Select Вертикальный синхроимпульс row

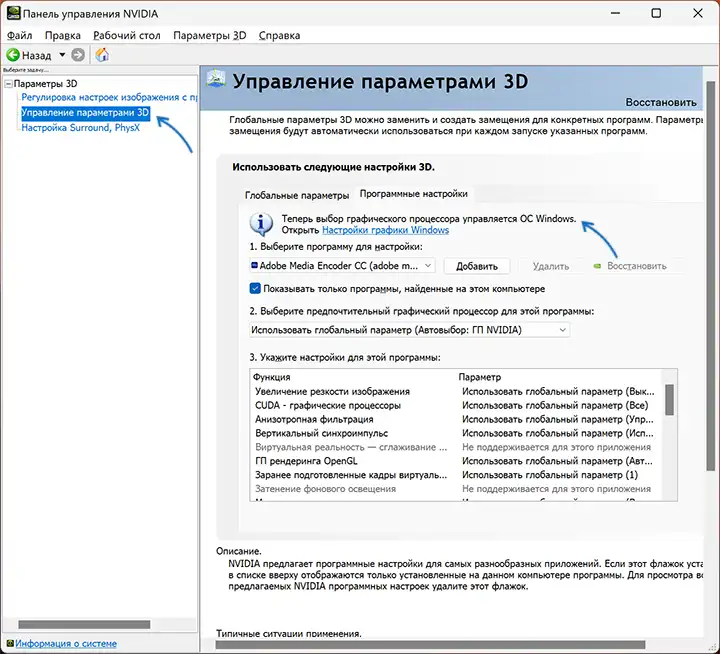point(456,433)
